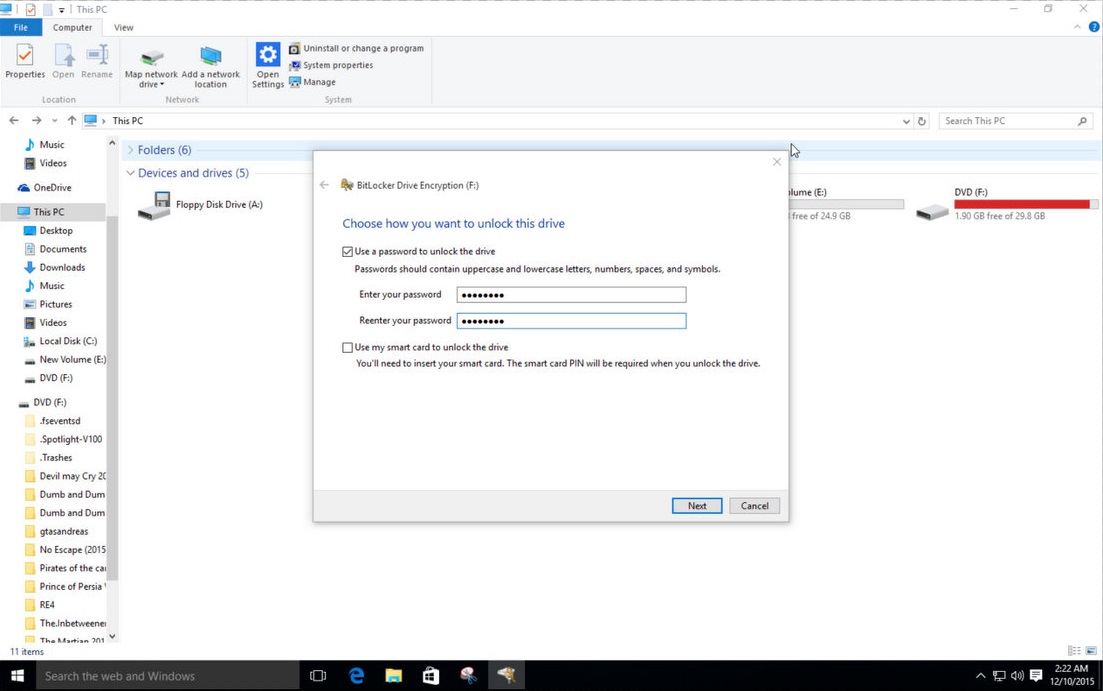Show hidden system tray icons

[980, 676]
